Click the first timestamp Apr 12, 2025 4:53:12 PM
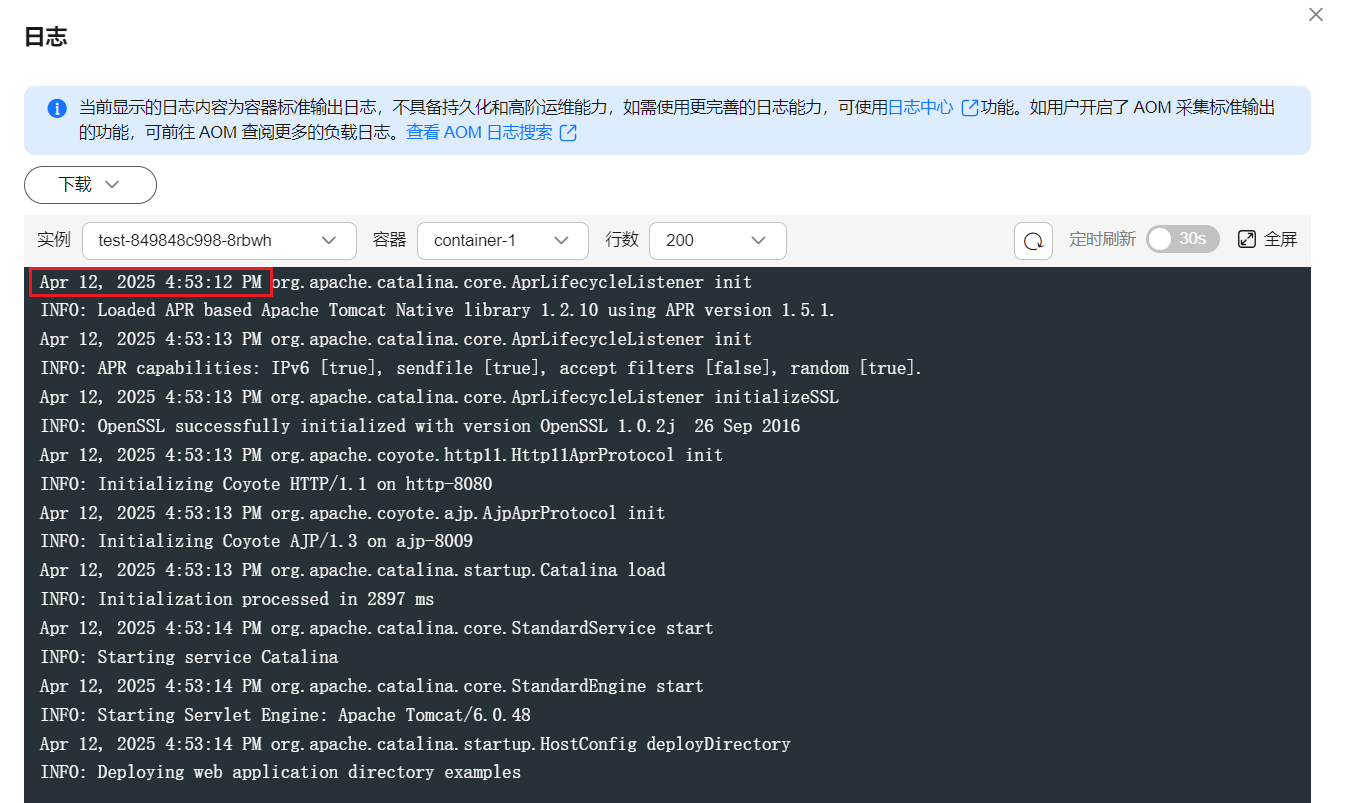Viewport: 1346px width, 803px height. (151, 282)
